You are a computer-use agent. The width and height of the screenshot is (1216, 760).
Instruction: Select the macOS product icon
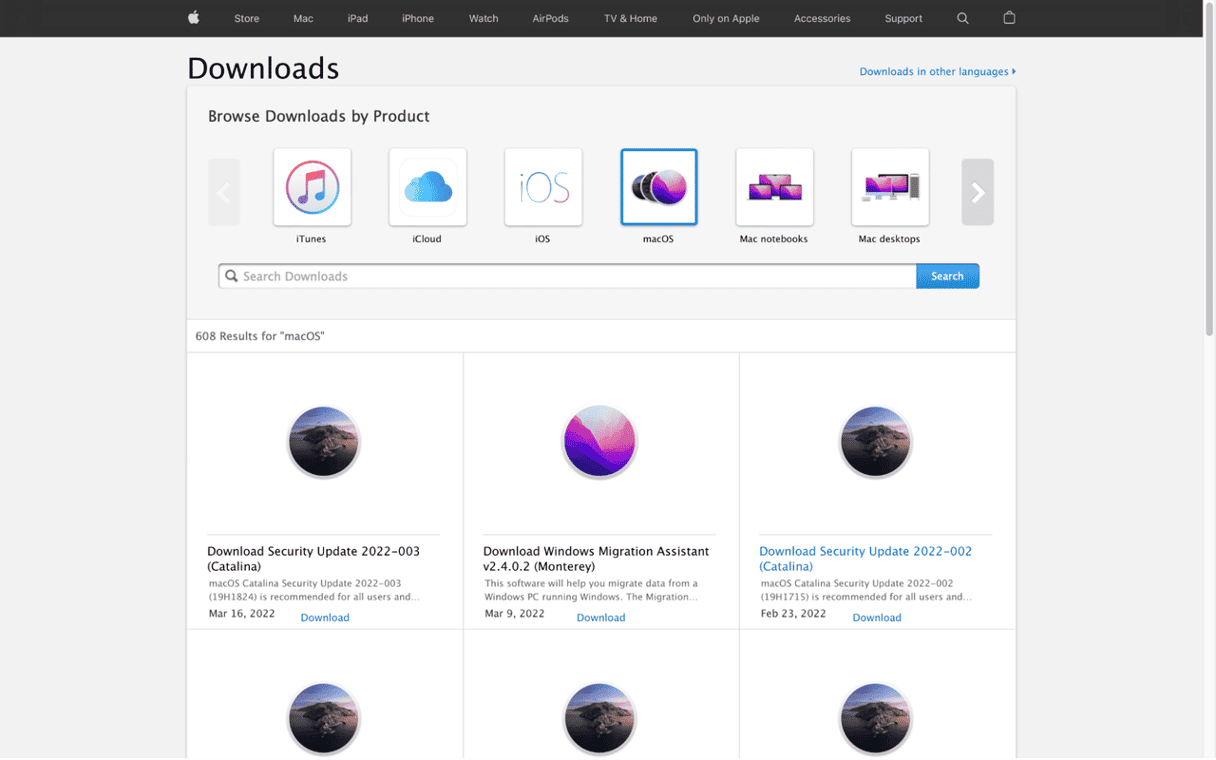(x=659, y=188)
